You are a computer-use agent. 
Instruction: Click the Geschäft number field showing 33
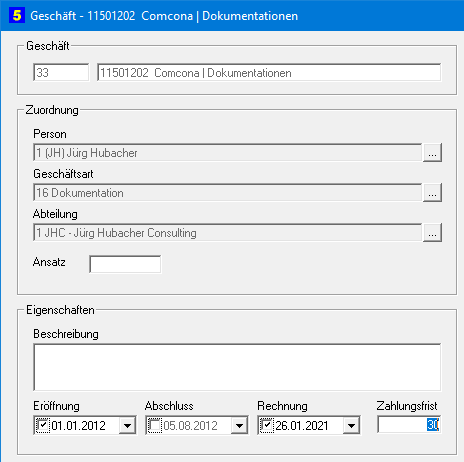pyautogui.click(x=61, y=72)
